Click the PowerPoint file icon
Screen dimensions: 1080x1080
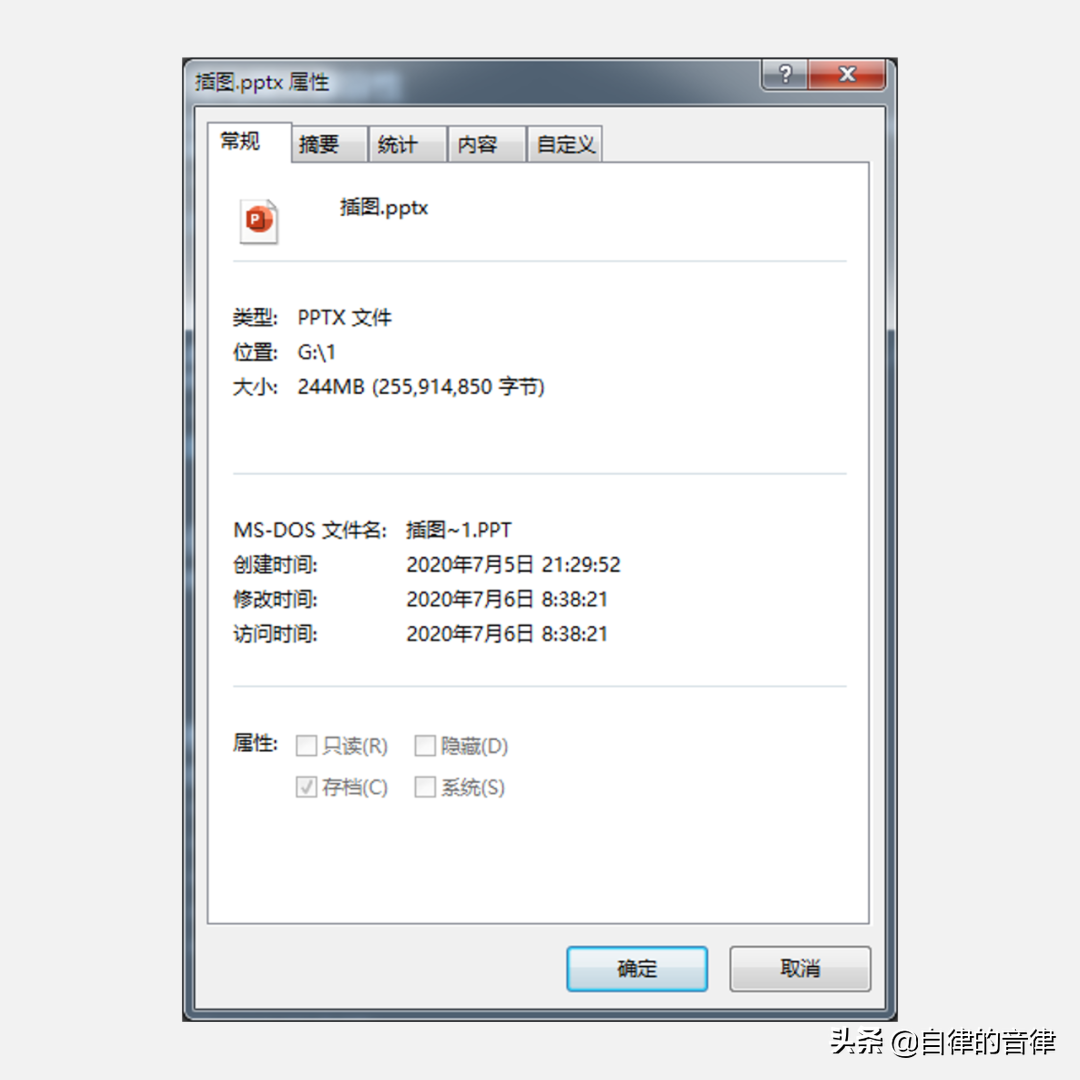(259, 221)
